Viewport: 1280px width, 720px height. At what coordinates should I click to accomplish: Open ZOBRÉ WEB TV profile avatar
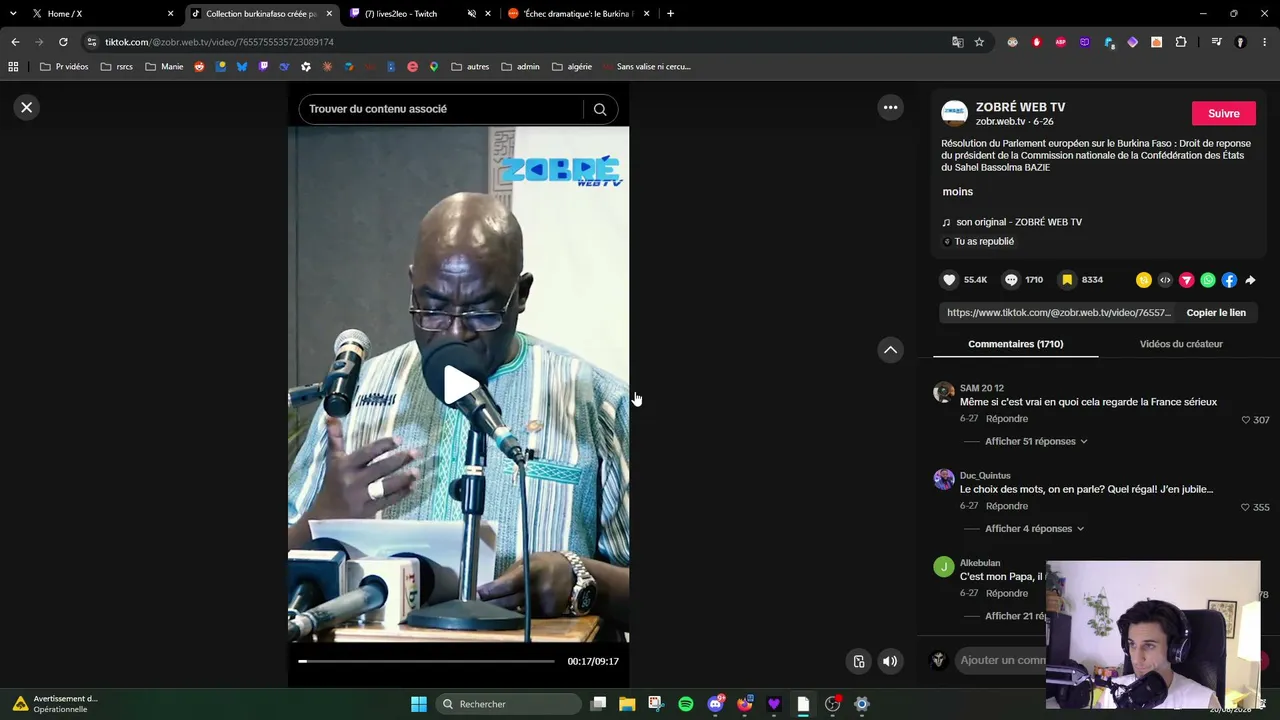954,113
